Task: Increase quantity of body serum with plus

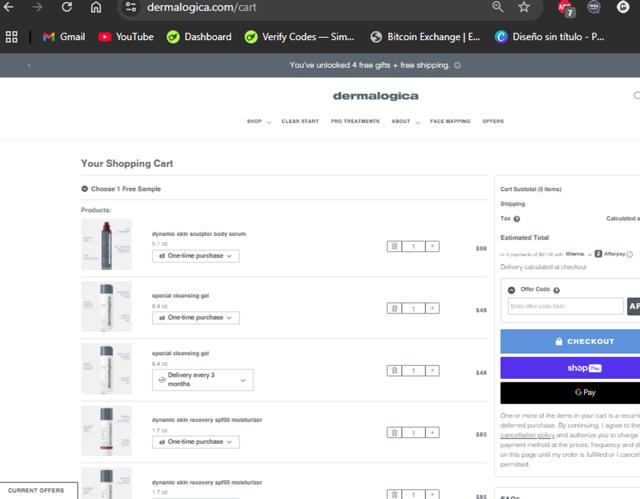Action: tap(432, 246)
